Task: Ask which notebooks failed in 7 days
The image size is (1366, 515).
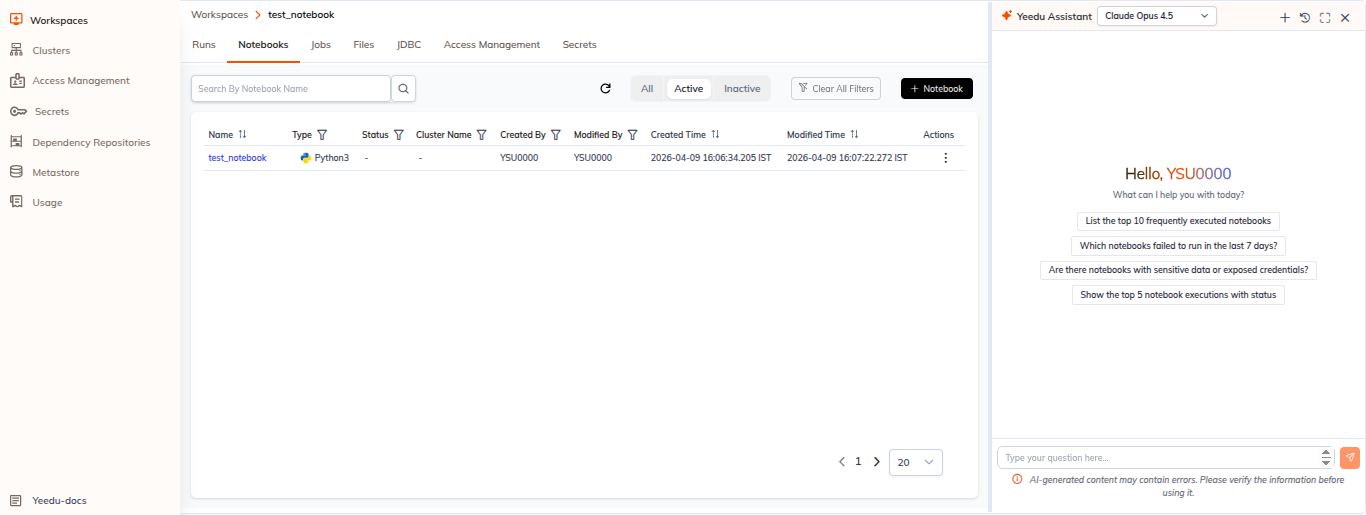Action: (x=1178, y=246)
